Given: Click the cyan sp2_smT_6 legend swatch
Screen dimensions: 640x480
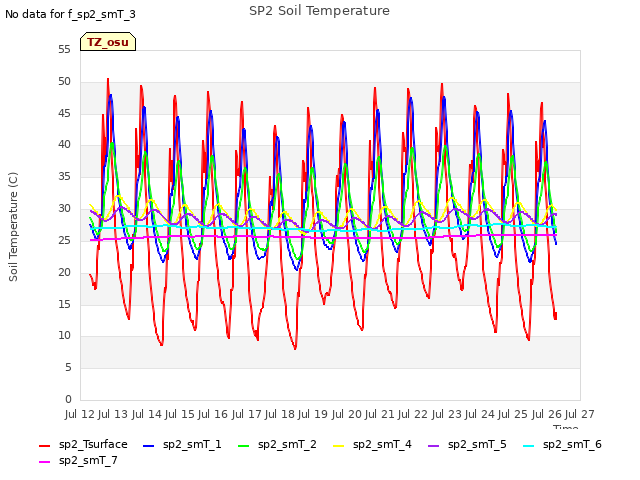Looking at the screenshot, I should click(x=528, y=446).
